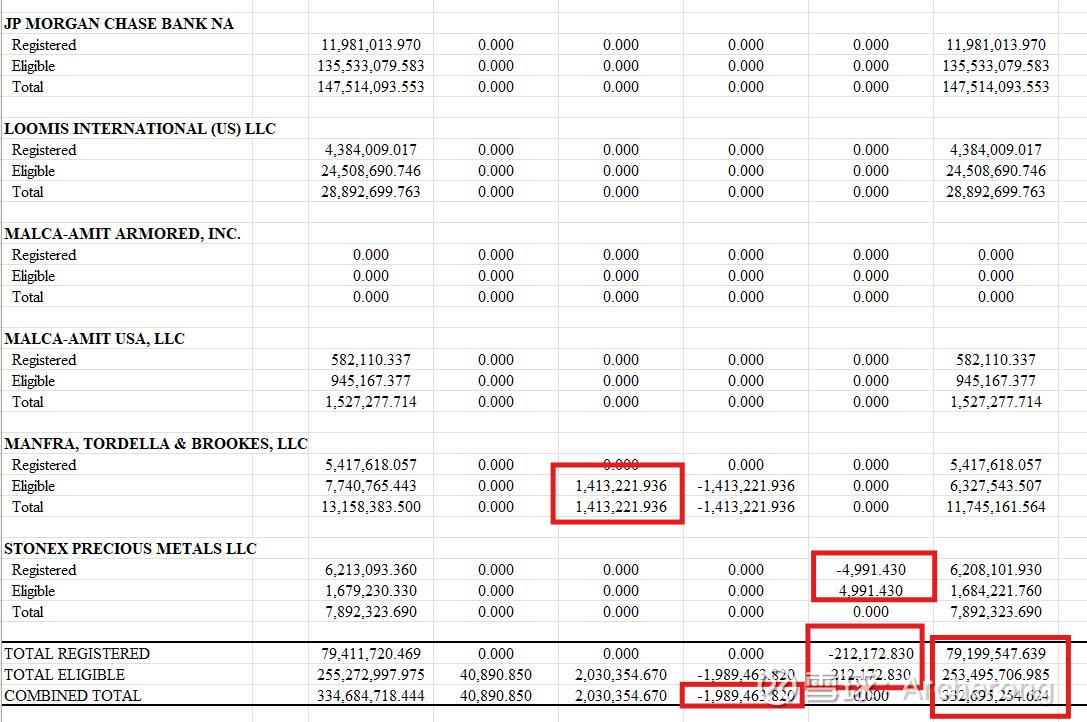Select total registered opening 79,411,720.469

[371, 654]
